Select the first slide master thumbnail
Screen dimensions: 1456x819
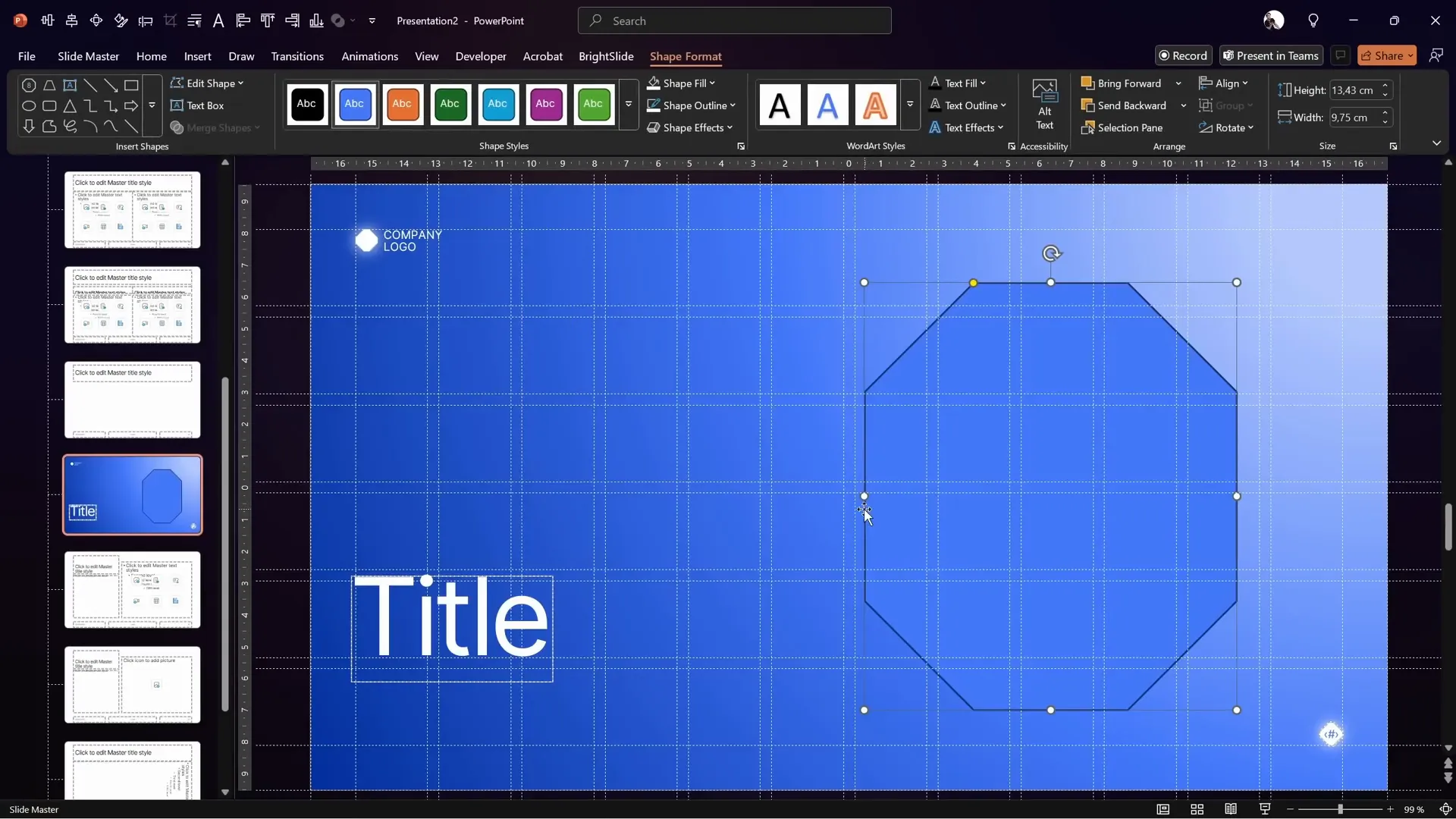coord(133,210)
